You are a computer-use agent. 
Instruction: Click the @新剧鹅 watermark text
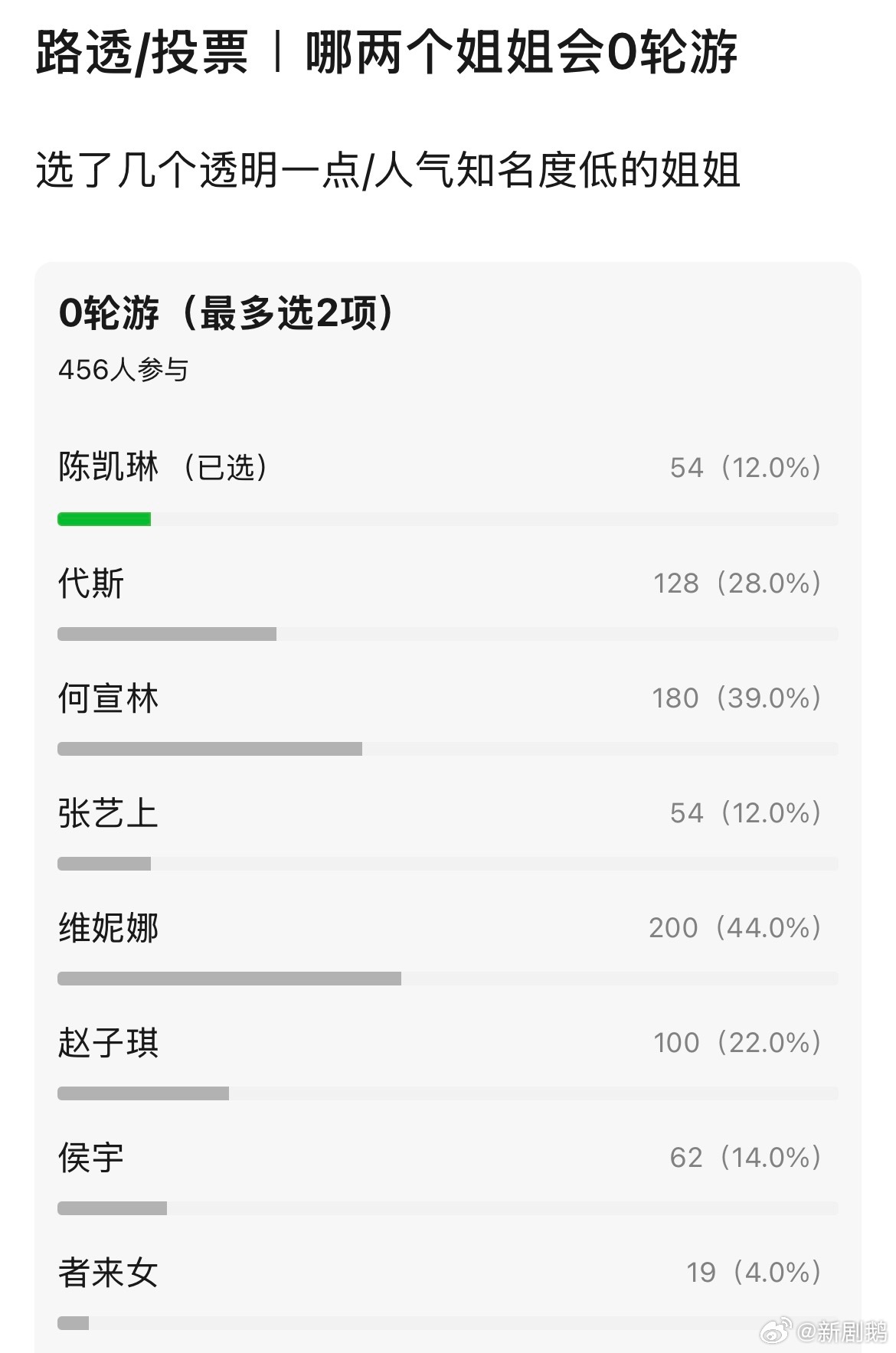(841, 1332)
